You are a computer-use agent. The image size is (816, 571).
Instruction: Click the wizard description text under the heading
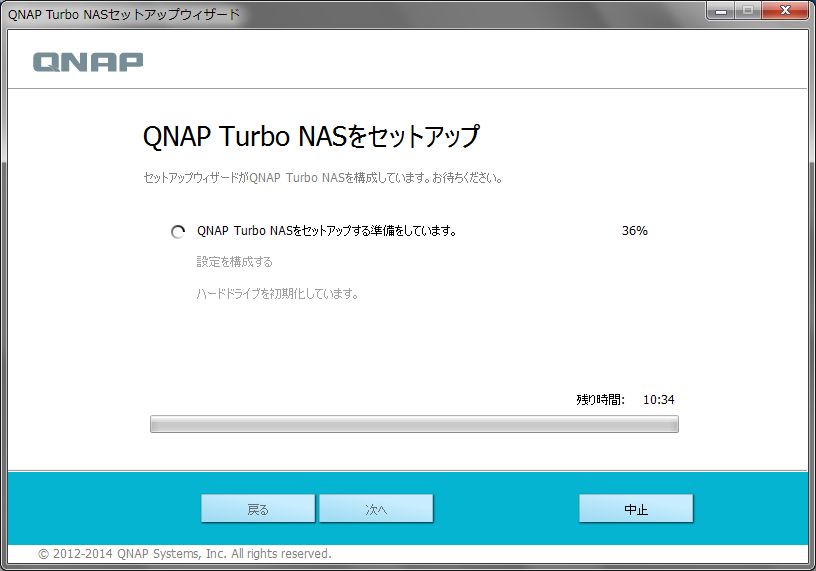pos(322,179)
